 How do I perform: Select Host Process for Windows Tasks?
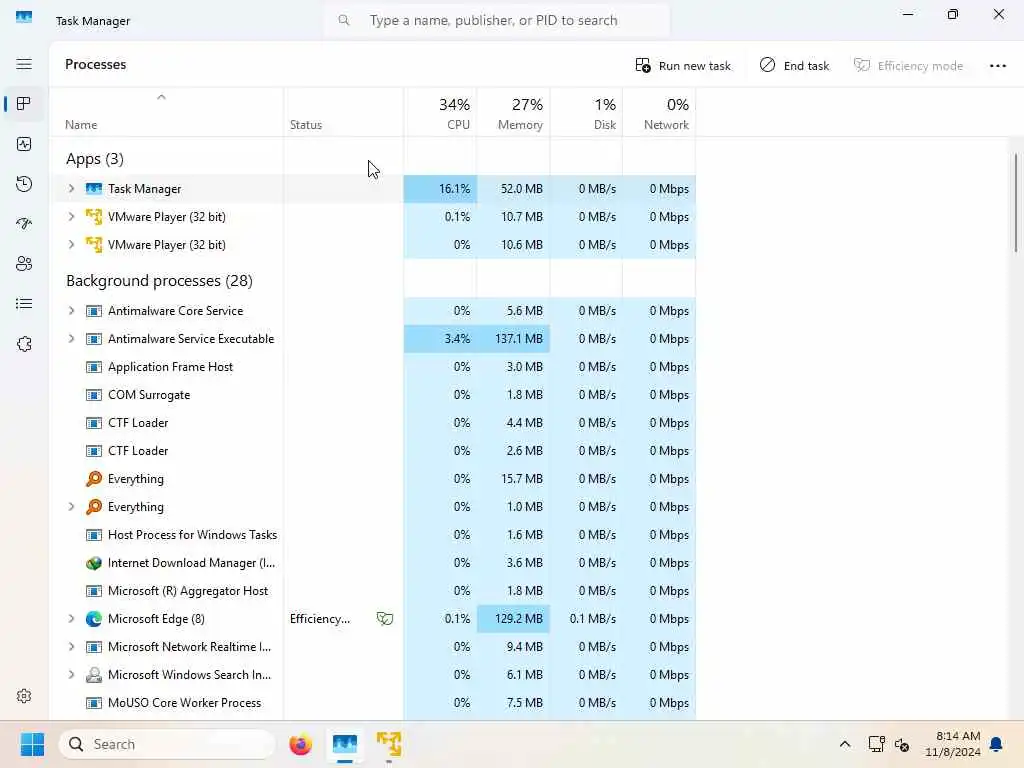(372, 535)
